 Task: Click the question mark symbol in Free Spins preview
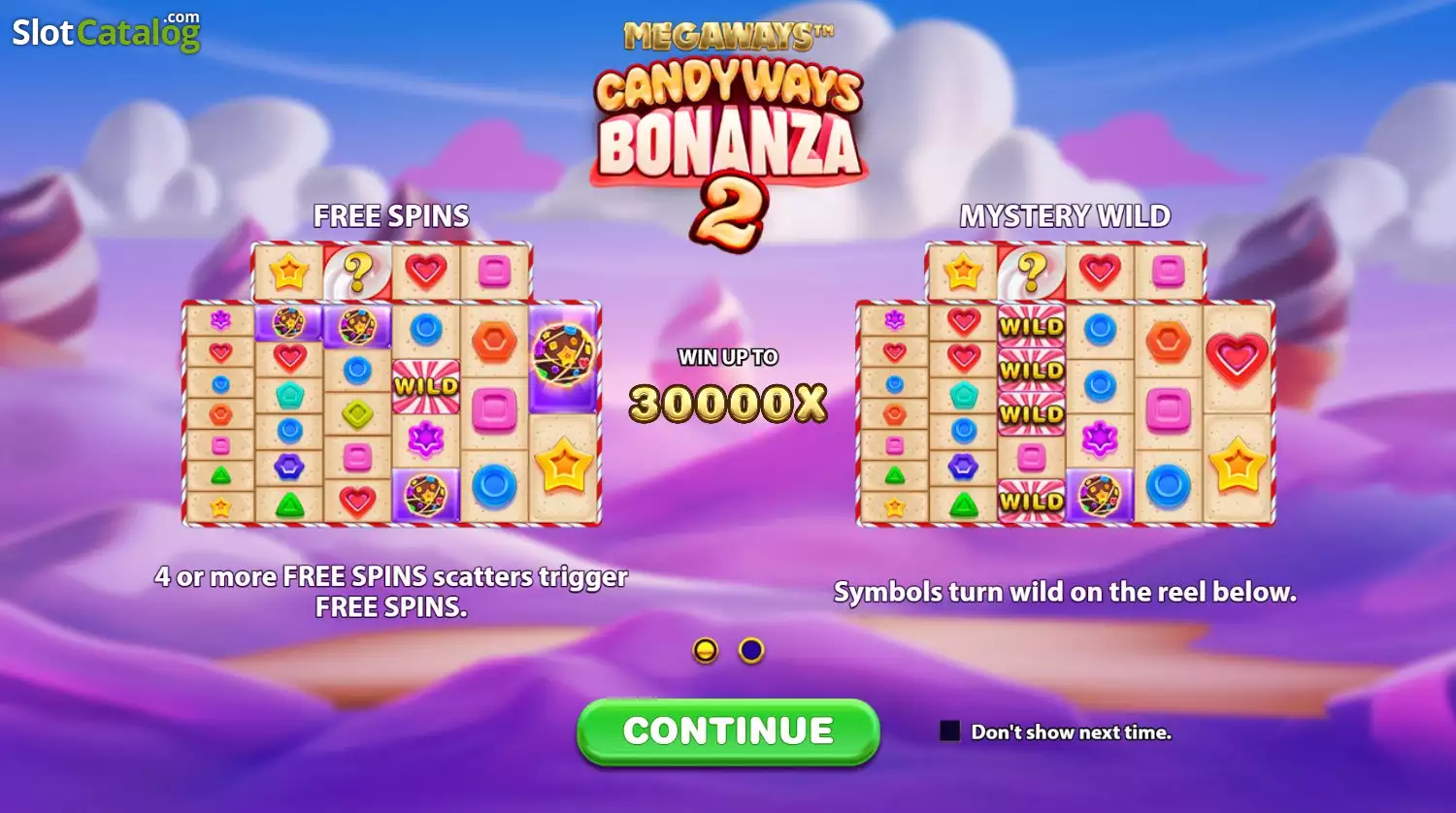coord(358,272)
